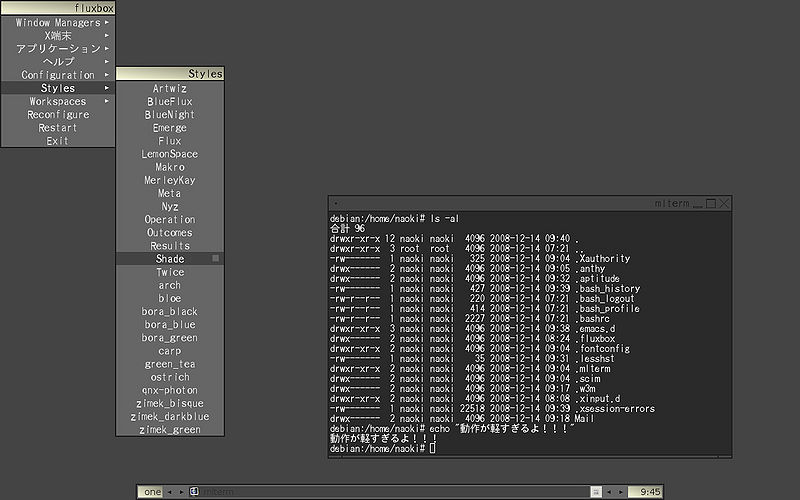Screen dimensions: 800x500
Task: Close the mlterm terminal window
Action: point(724,204)
